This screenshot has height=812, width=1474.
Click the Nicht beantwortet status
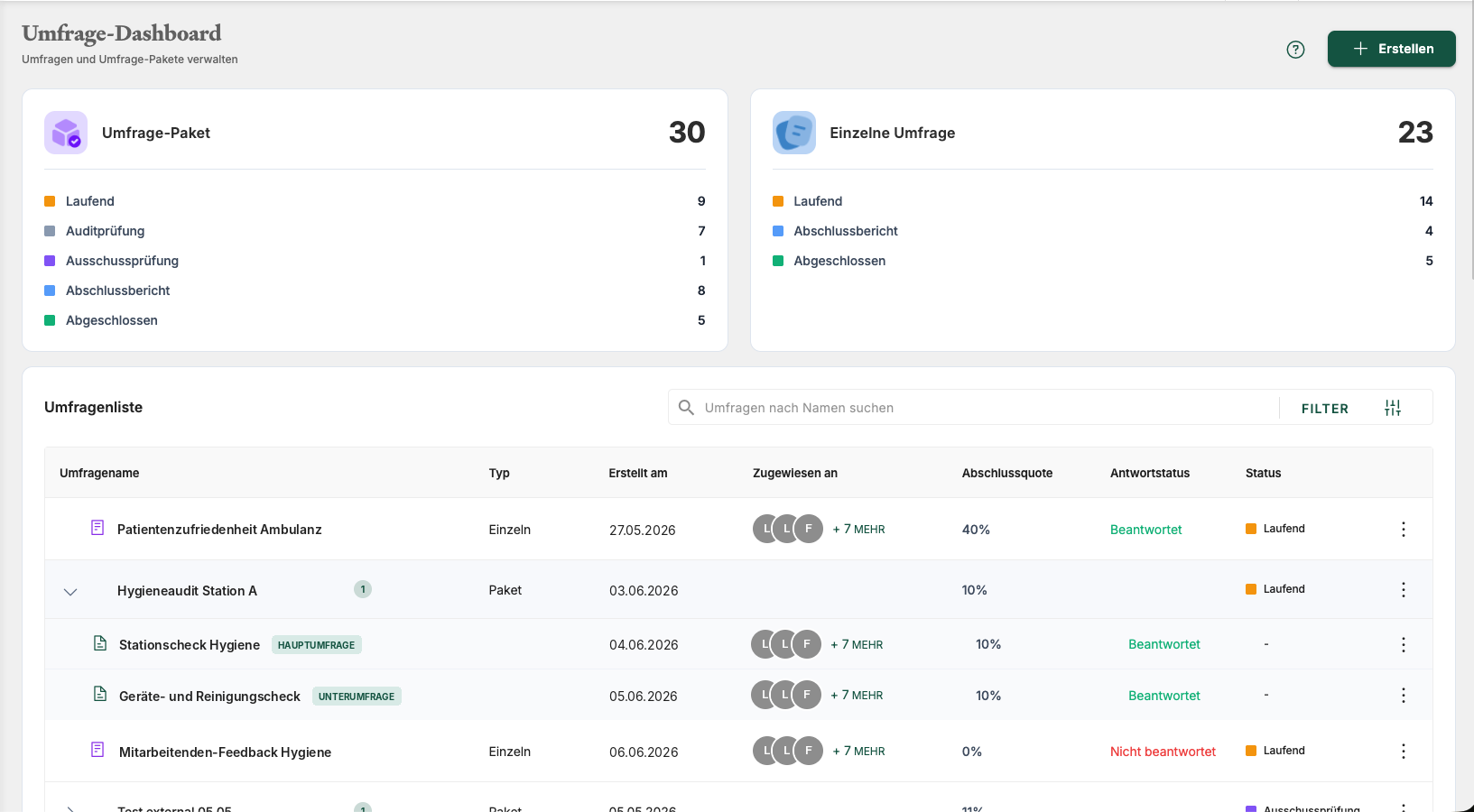[1163, 752]
